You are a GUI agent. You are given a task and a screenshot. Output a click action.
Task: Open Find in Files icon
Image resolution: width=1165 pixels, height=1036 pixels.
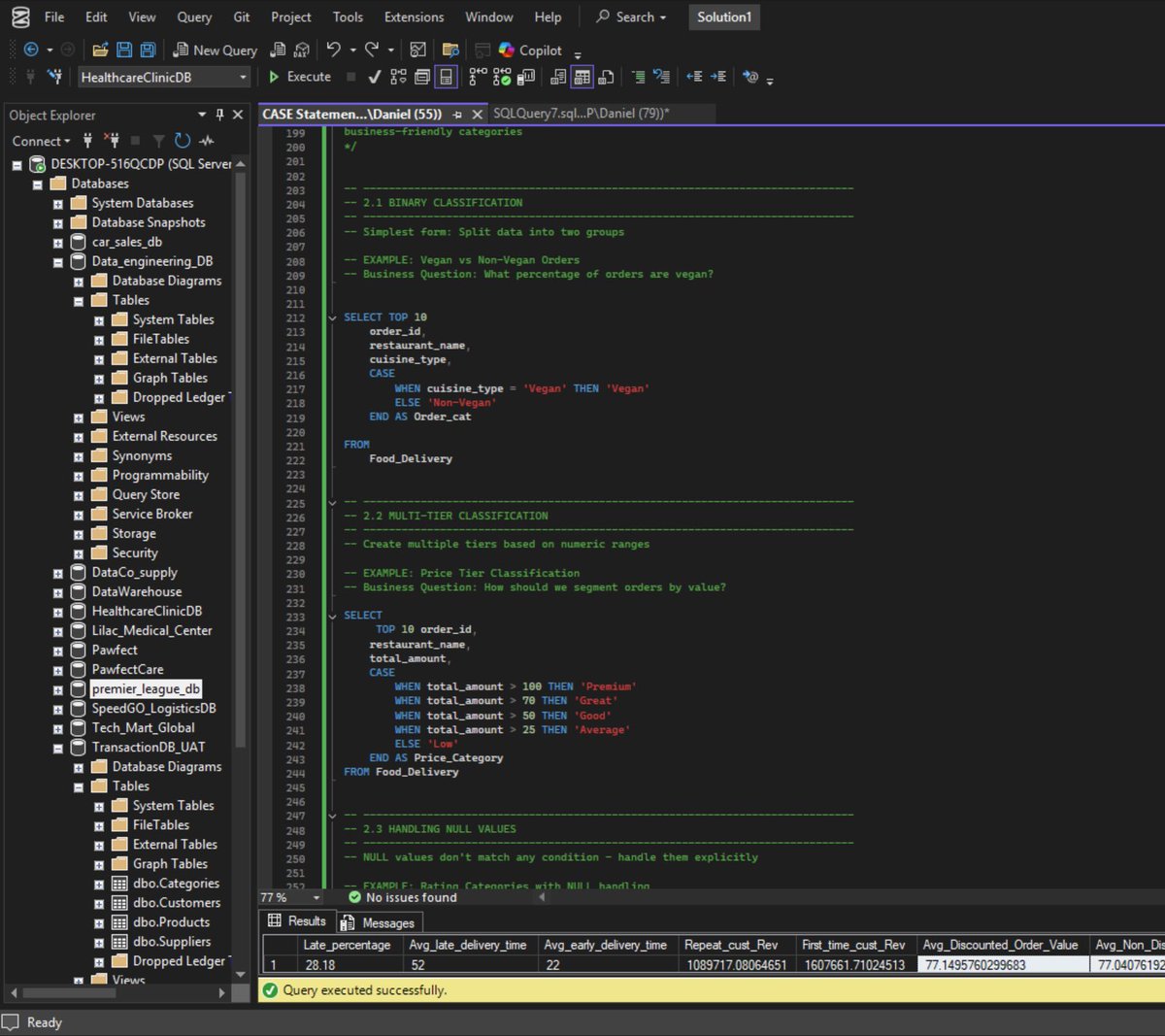[x=450, y=50]
